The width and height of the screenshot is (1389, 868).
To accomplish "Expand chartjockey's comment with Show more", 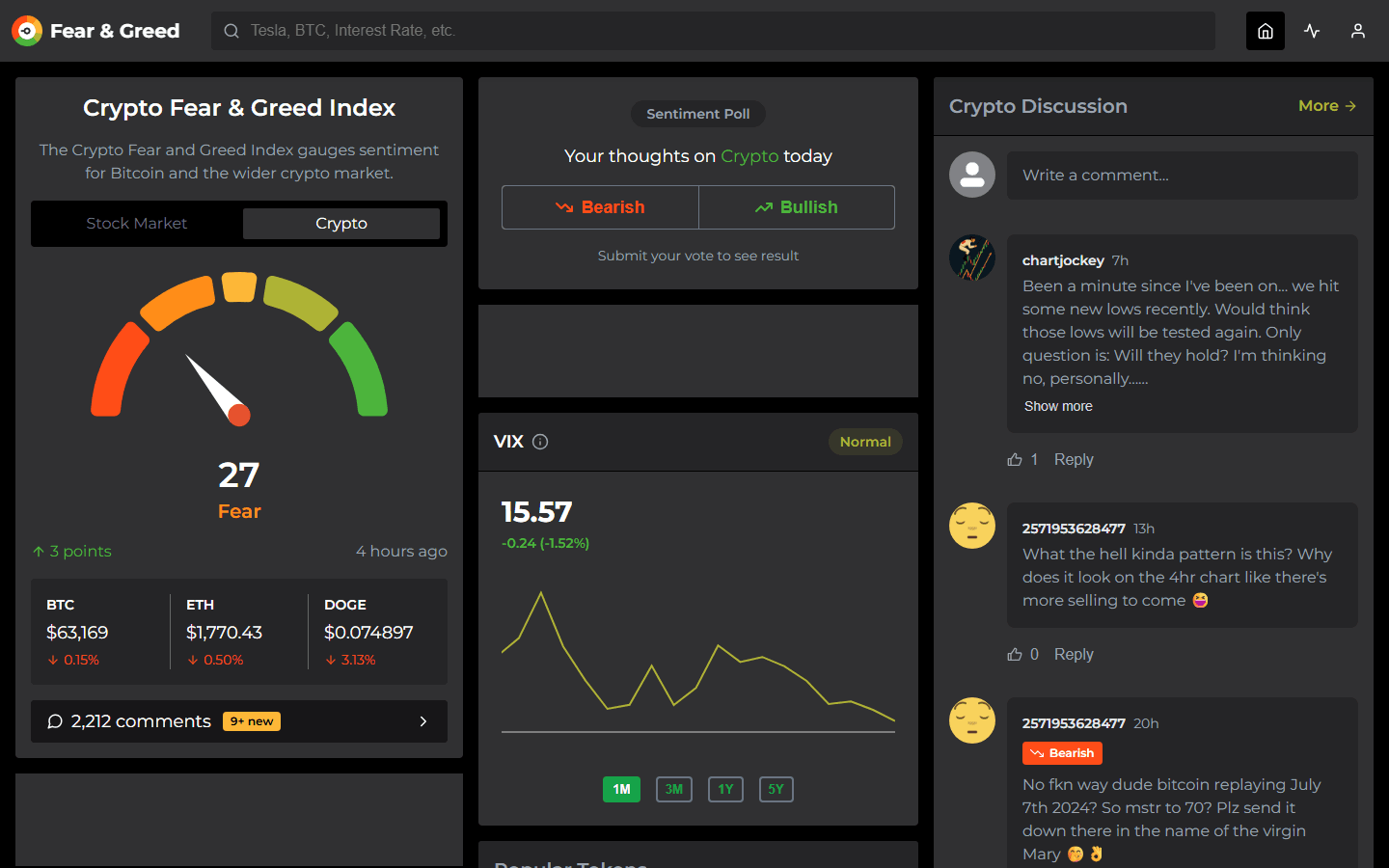I will click(x=1058, y=406).
